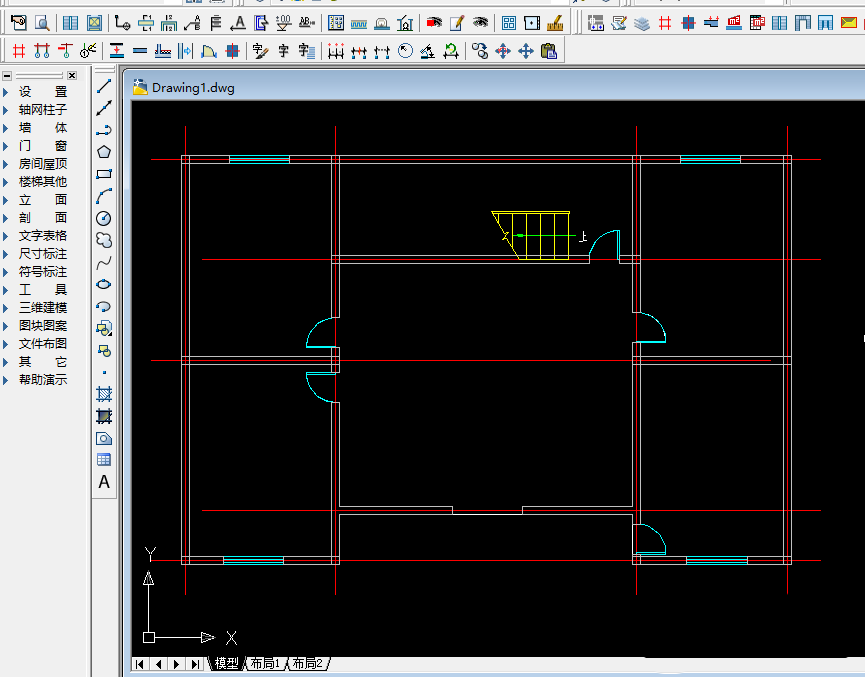Image resolution: width=865 pixels, height=677 pixels.
Task: Click the Multiline Text 'A' tool
Action: pos(104,482)
